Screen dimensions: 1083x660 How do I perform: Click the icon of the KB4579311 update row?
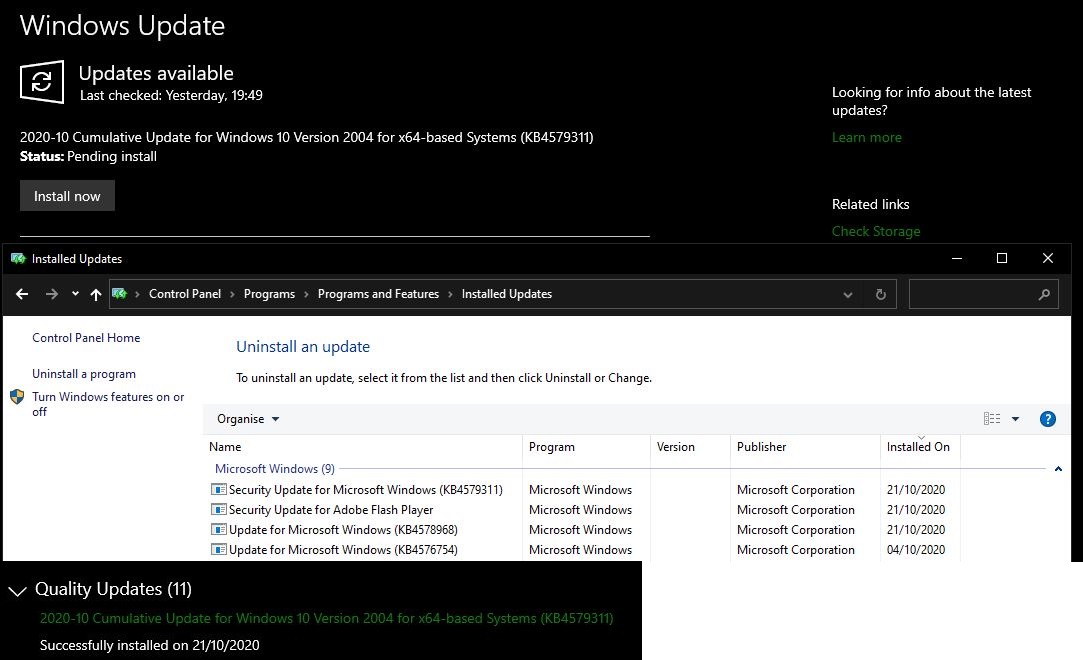coord(218,489)
